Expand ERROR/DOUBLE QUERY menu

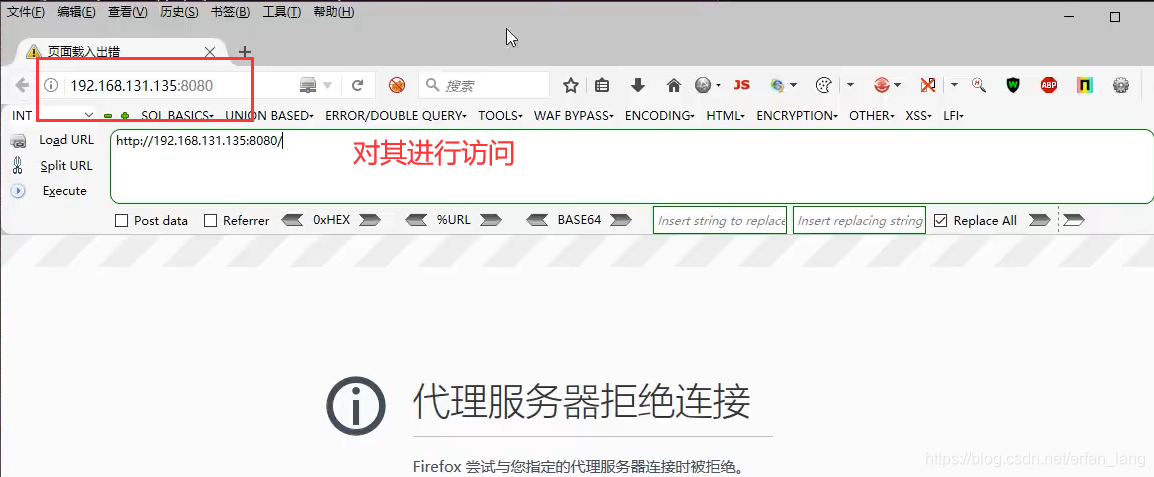coord(396,116)
